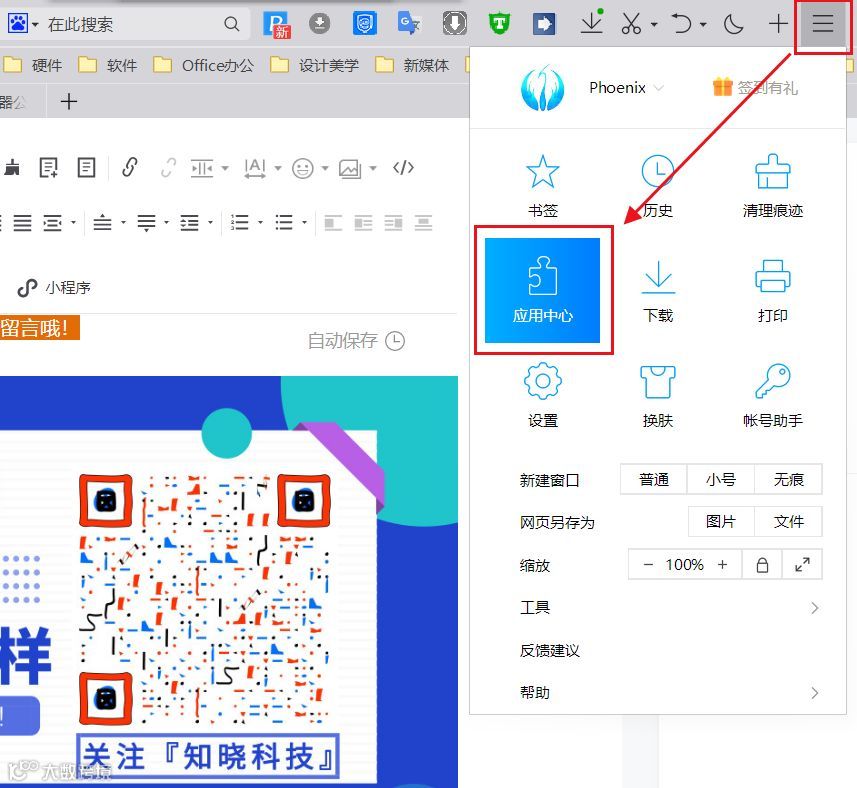
Task: Open the downloads arrow icon in toolbar
Action: tap(591, 23)
